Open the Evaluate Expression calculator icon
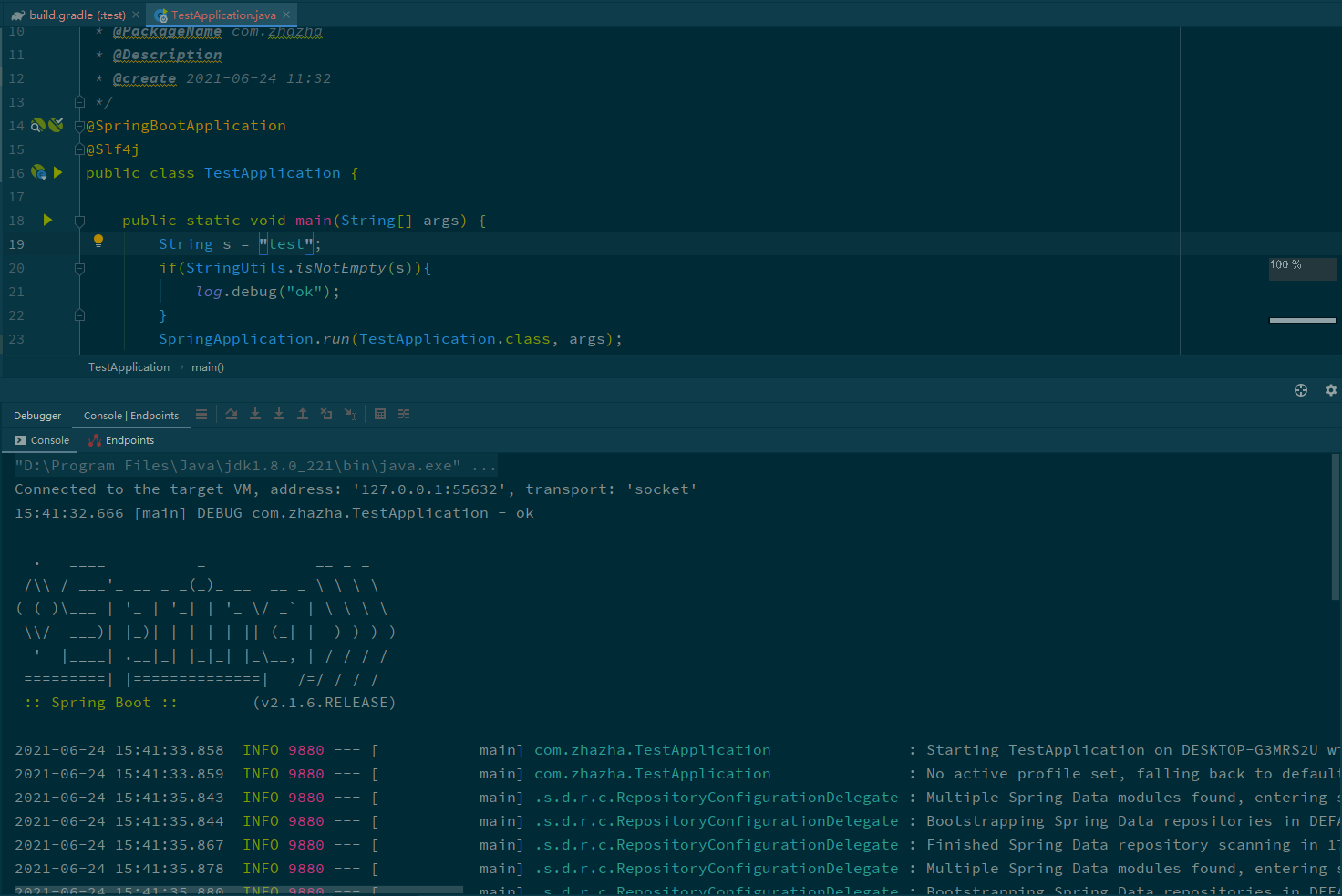The height and width of the screenshot is (896, 1342). coord(379,413)
